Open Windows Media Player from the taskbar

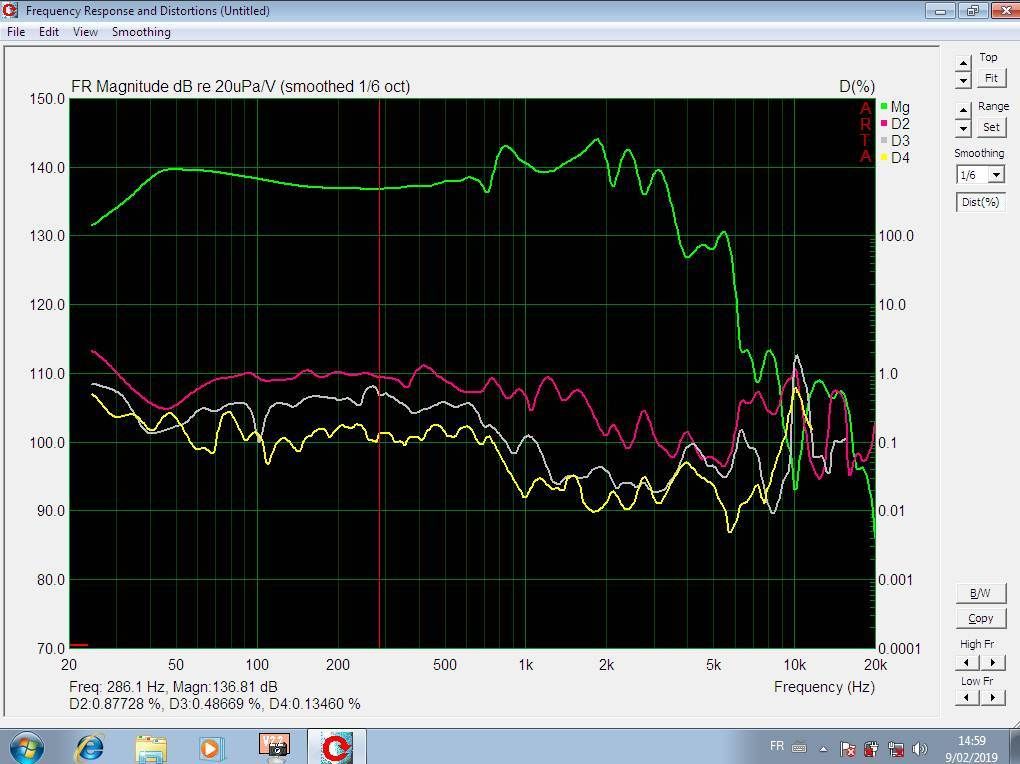click(x=209, y=748)
